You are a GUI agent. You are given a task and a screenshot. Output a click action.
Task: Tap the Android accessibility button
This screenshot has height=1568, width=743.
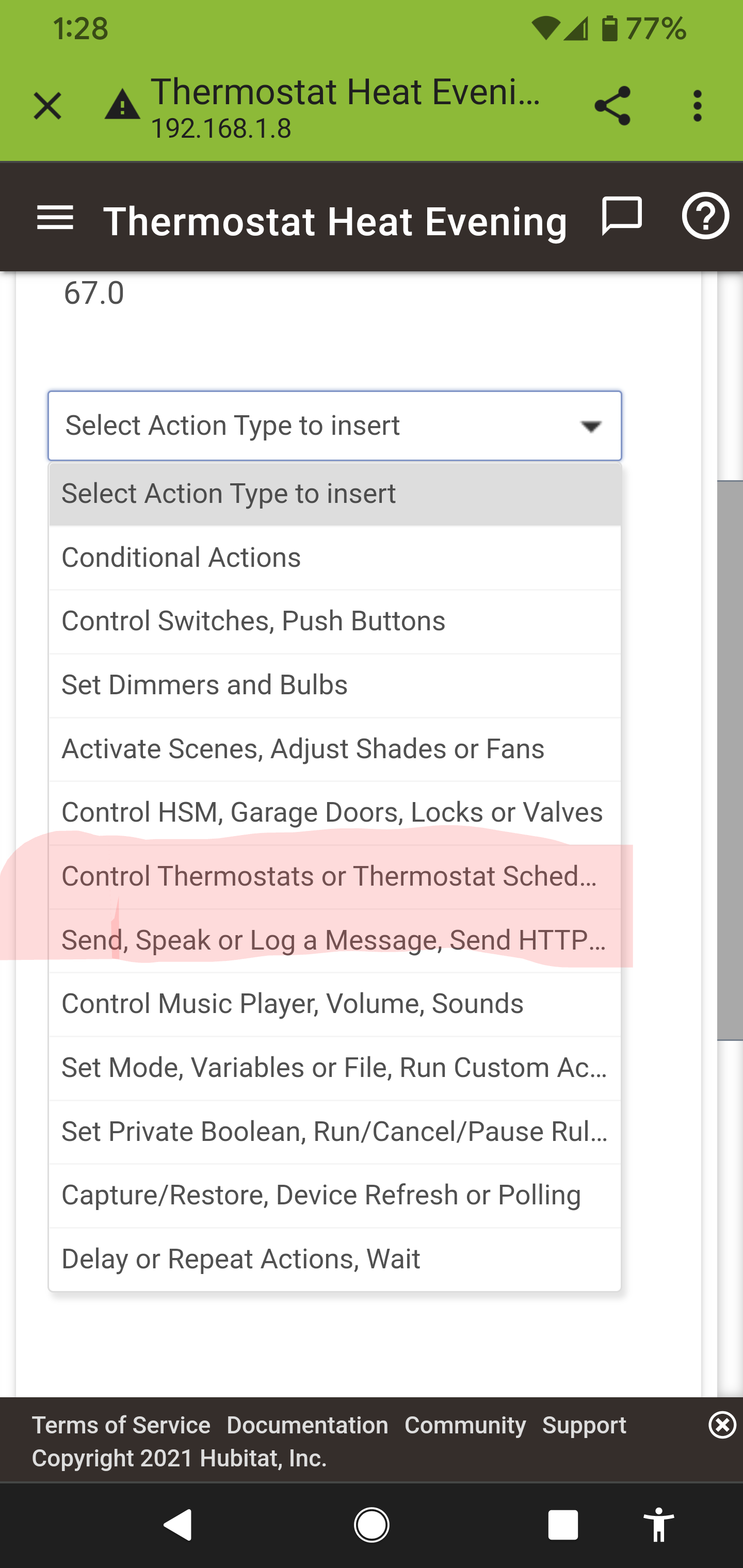coord(658,1525)
